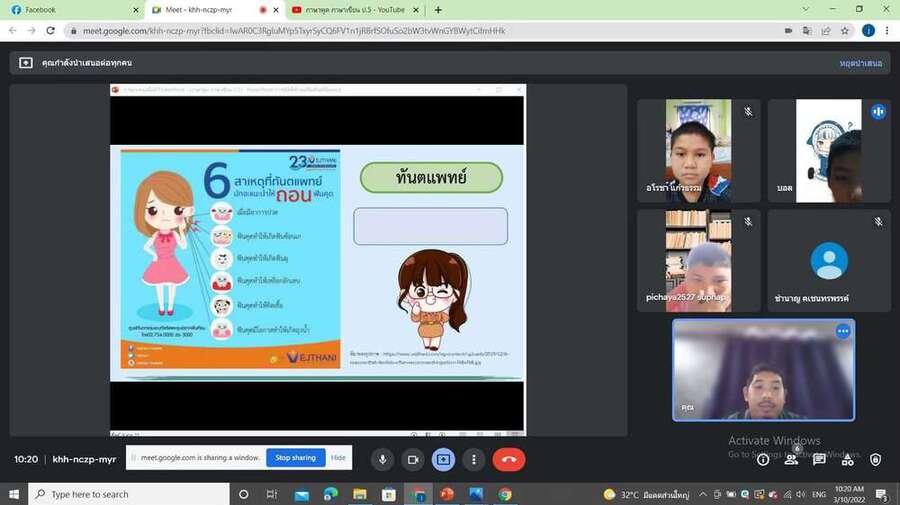900x505 pixels.
Task: Click the Windows taskbar search box
Action: [x=130, y=494]
